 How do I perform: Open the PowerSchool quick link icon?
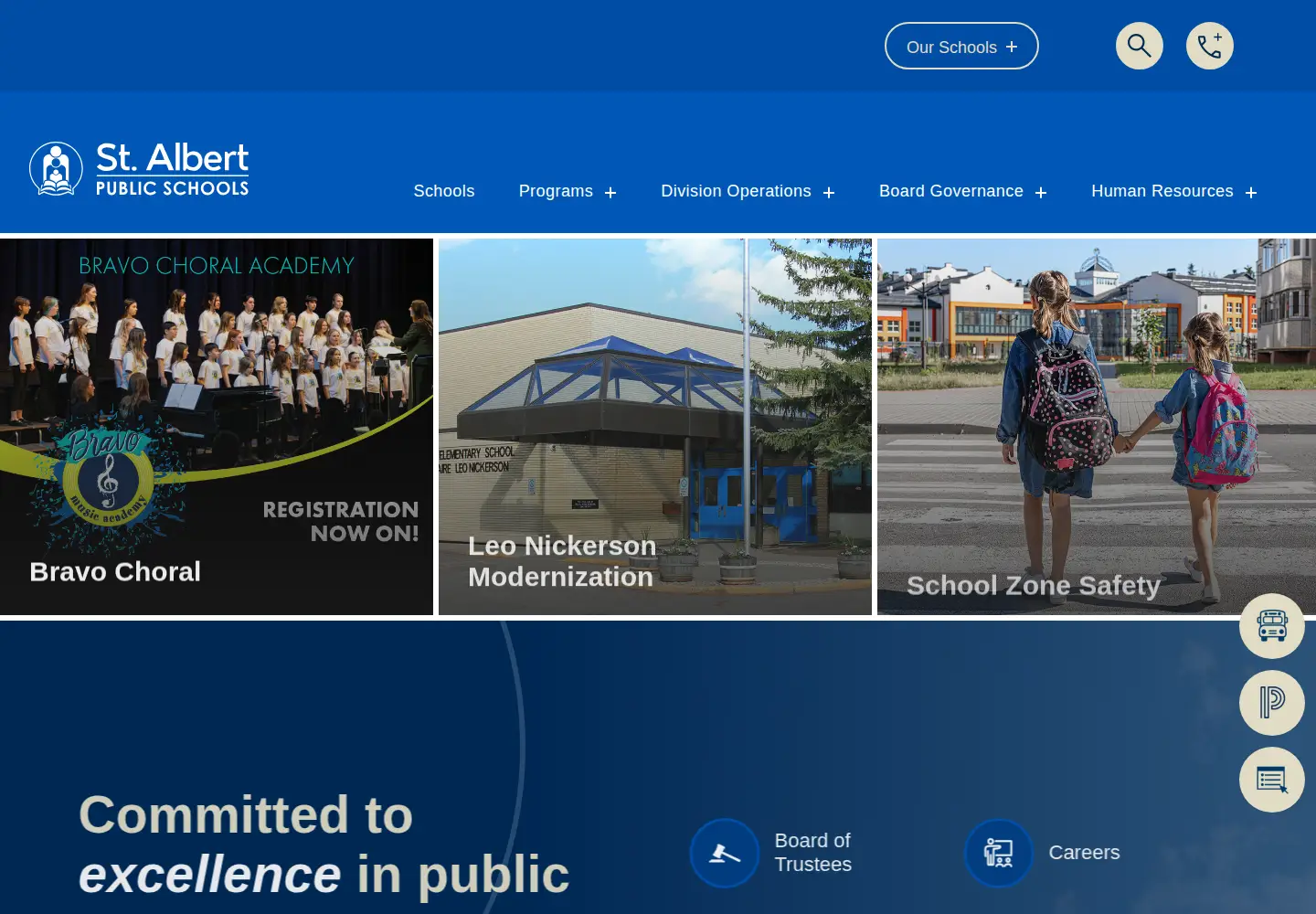click(x=1272, y=703)
